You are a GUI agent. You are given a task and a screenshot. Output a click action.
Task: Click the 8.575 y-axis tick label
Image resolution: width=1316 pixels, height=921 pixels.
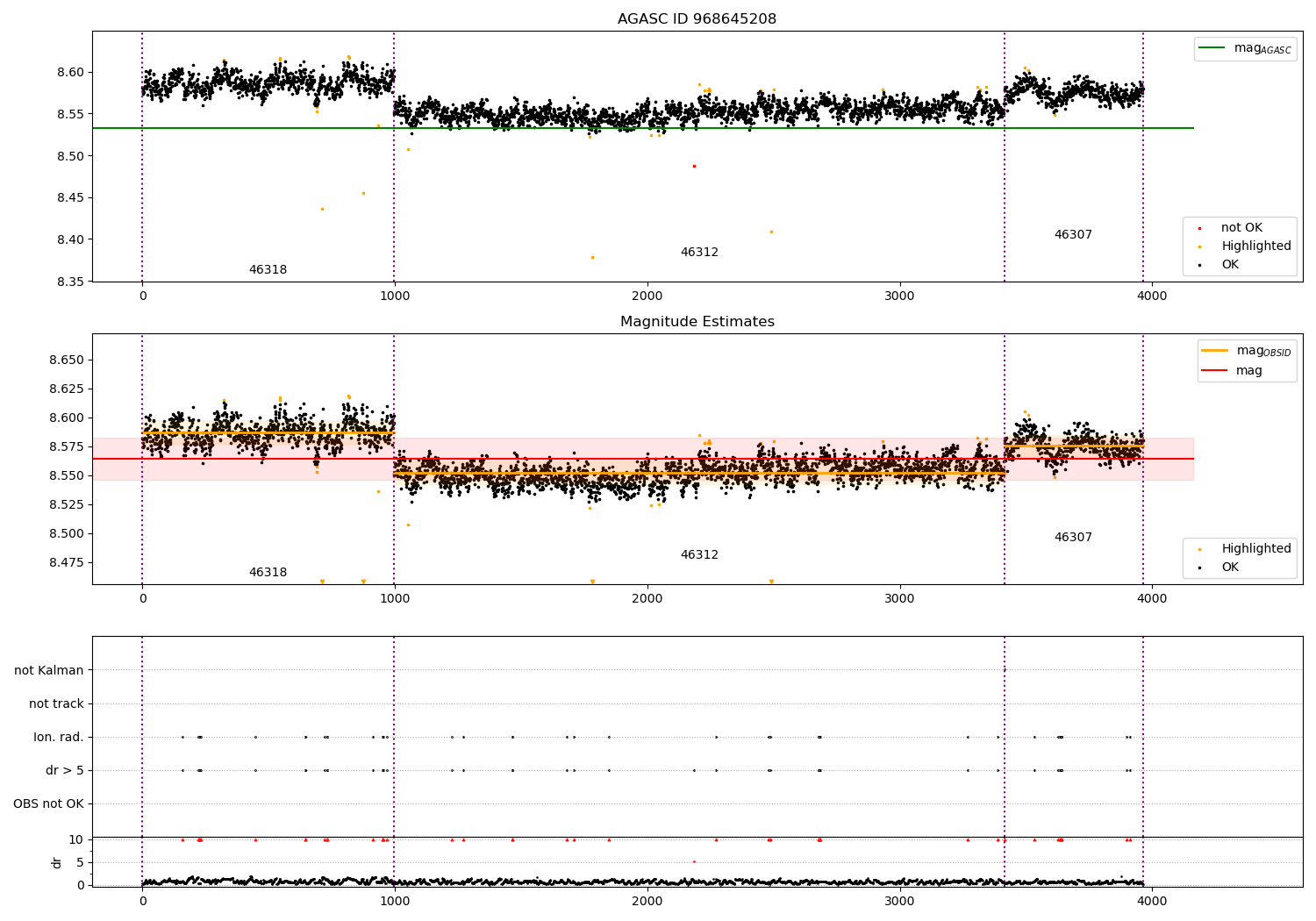click(x=66, y=447)
